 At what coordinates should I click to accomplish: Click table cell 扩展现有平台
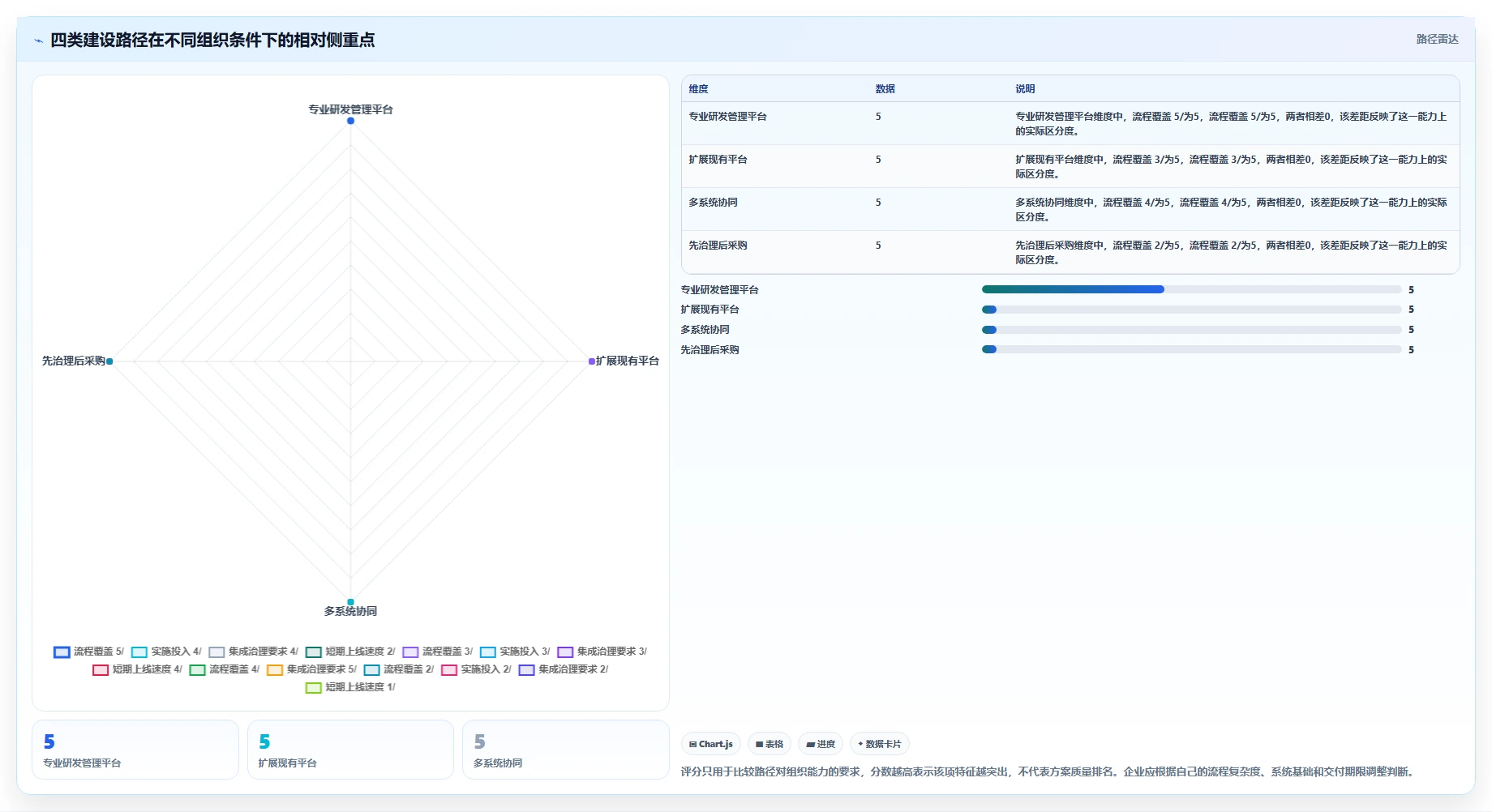[x=718, y=160]
